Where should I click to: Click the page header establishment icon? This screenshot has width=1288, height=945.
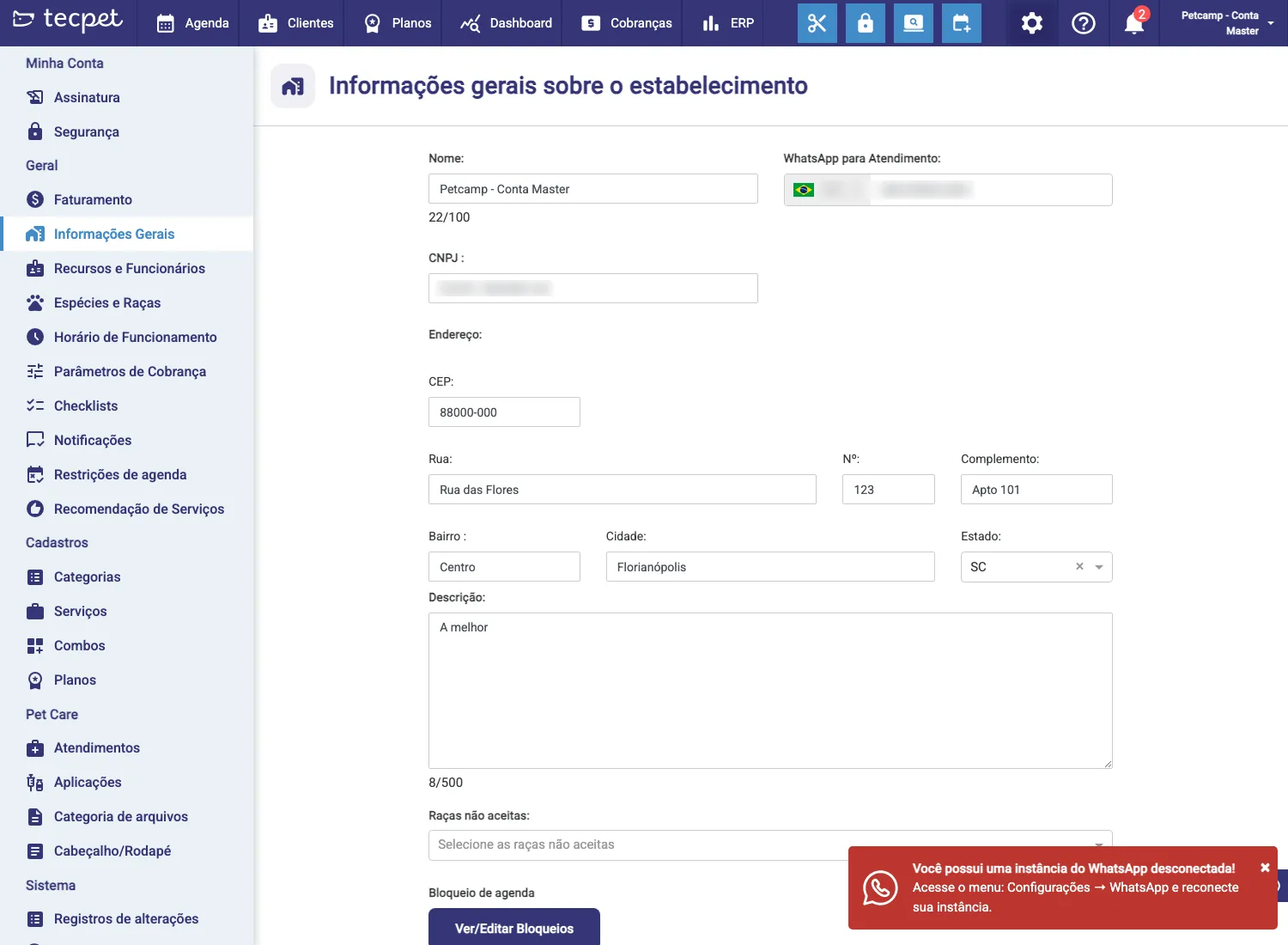point(293,86)
